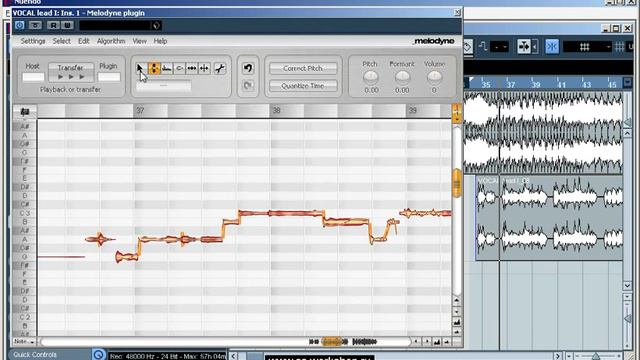Click the Correct Pitch button
This screenshot has height=360, width=640.
303,68
